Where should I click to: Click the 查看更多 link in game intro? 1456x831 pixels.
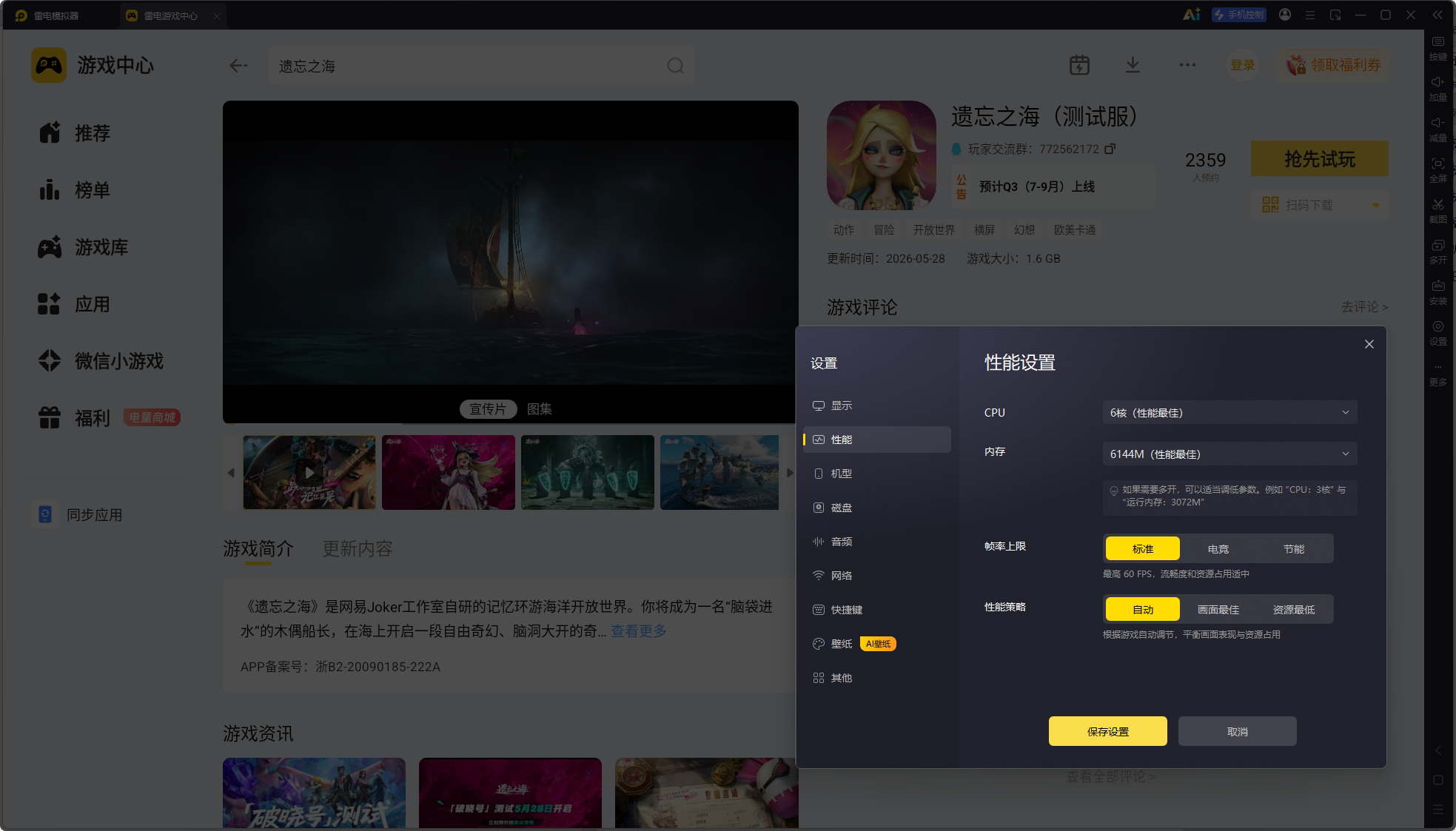tap(638, 630)
